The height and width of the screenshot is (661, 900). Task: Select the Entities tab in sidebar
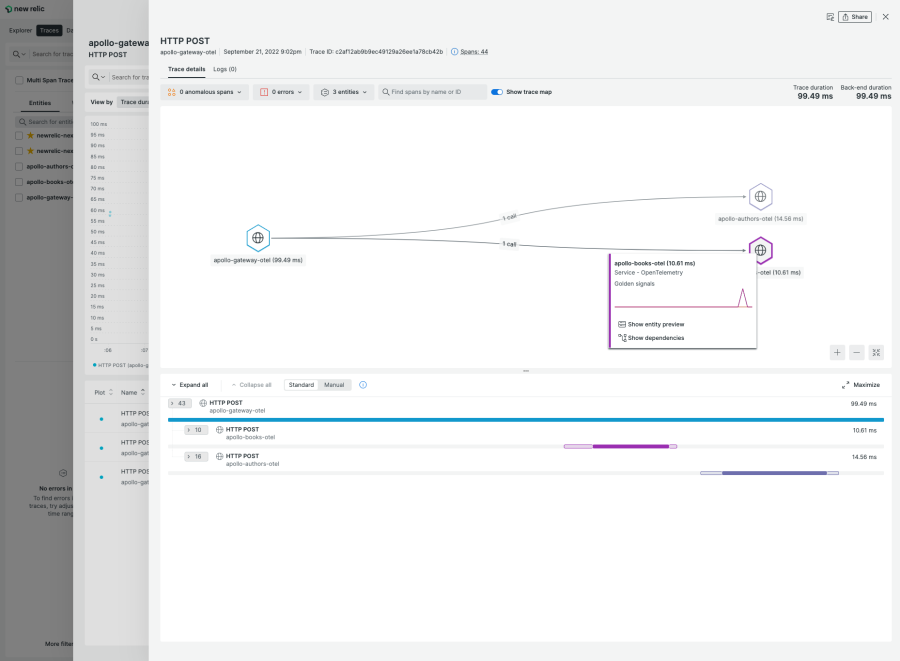point(40,103)
